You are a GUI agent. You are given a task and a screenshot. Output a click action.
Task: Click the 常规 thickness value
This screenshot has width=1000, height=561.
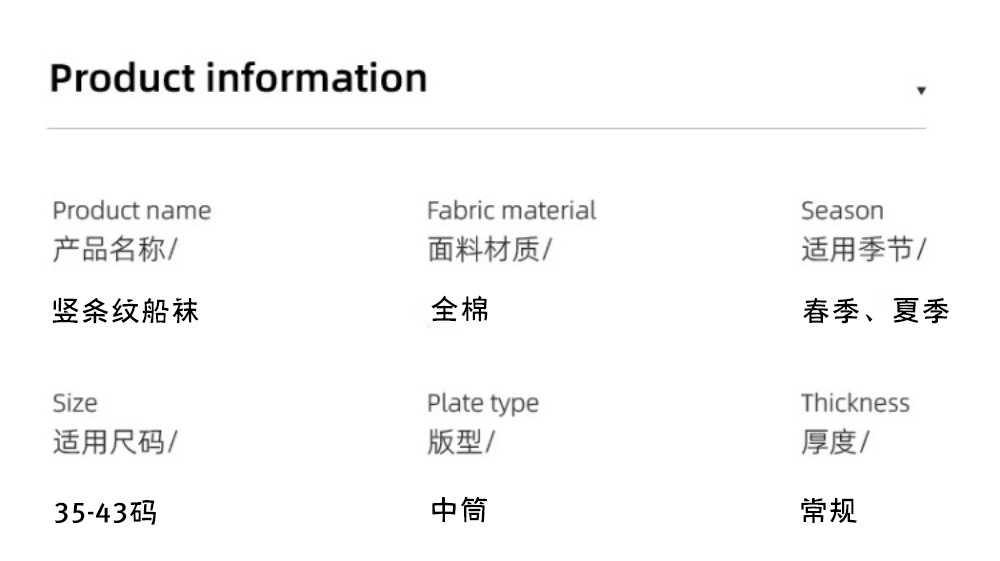(829, 511)
